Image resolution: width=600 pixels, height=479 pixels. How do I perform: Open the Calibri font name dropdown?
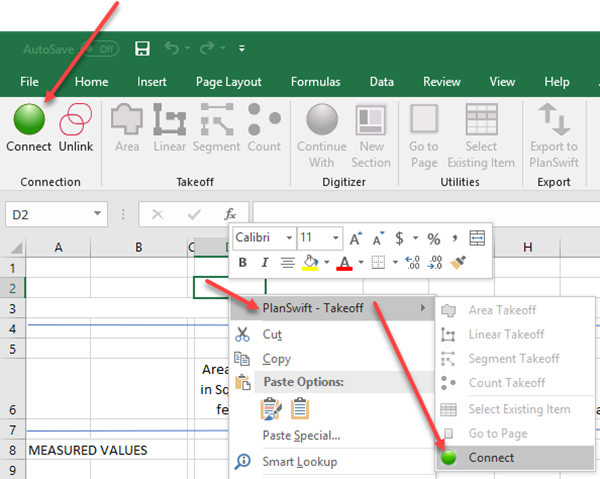[289, 238]
